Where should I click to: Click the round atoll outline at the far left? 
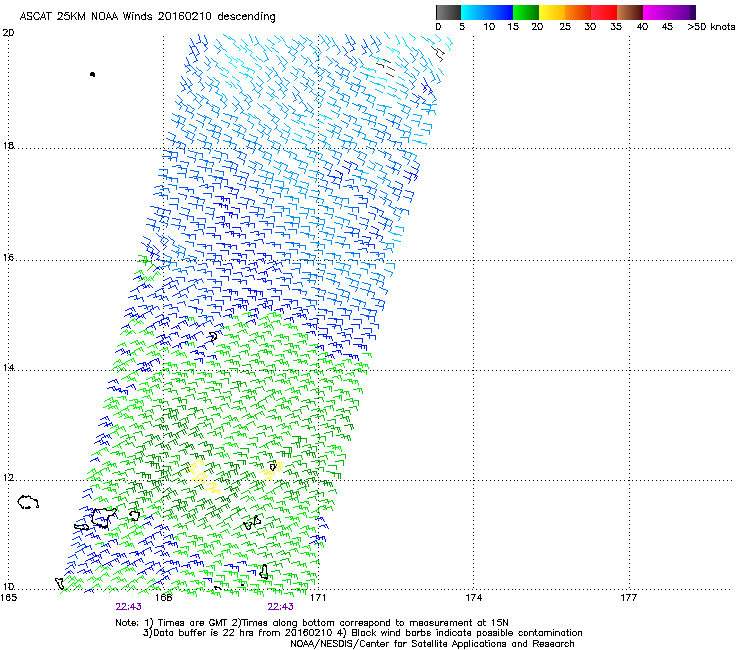point(28,502)
